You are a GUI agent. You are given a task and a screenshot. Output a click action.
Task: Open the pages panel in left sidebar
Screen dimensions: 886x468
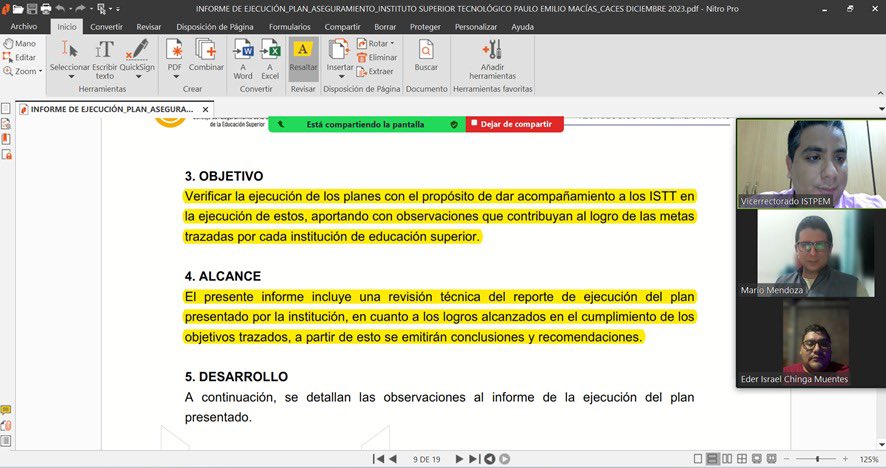(x=6, y=108)
